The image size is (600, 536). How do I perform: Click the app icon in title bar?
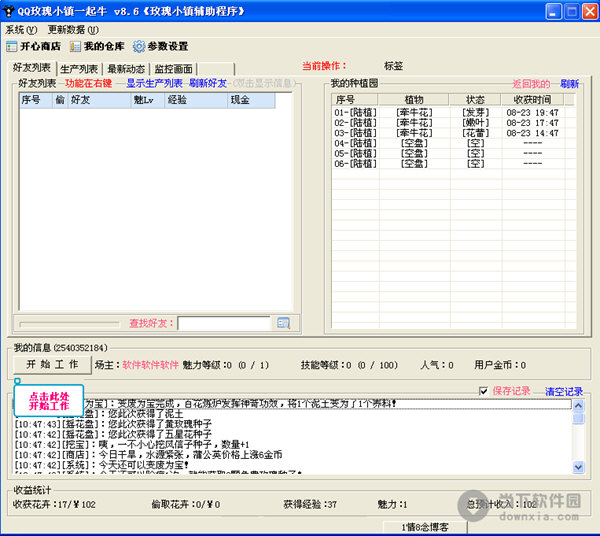click(x=8, y=11)
